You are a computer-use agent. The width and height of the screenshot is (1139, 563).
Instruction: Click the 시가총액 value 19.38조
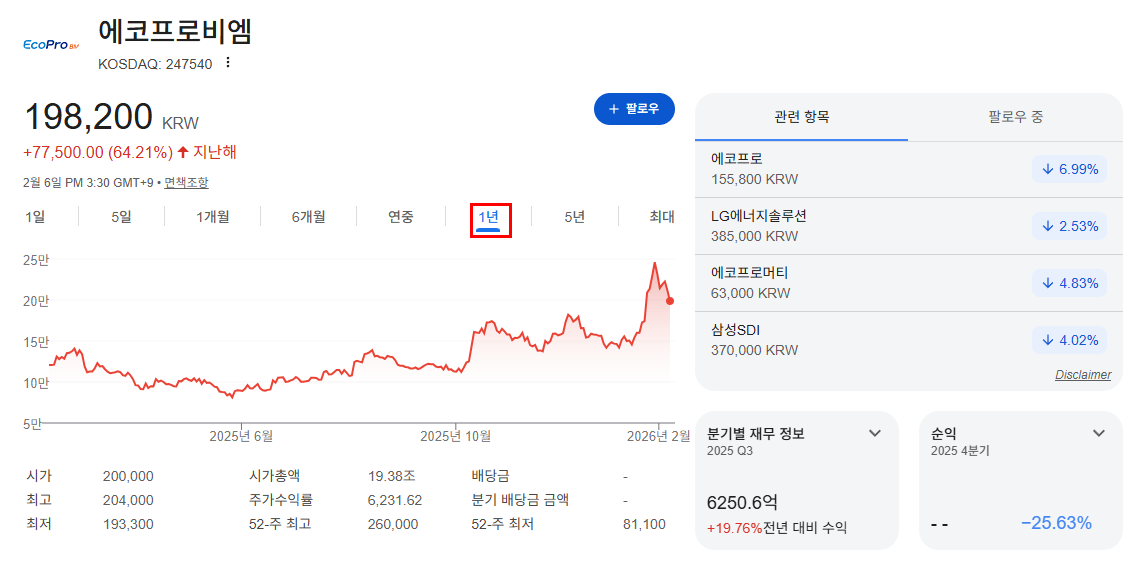pos(392,477)
